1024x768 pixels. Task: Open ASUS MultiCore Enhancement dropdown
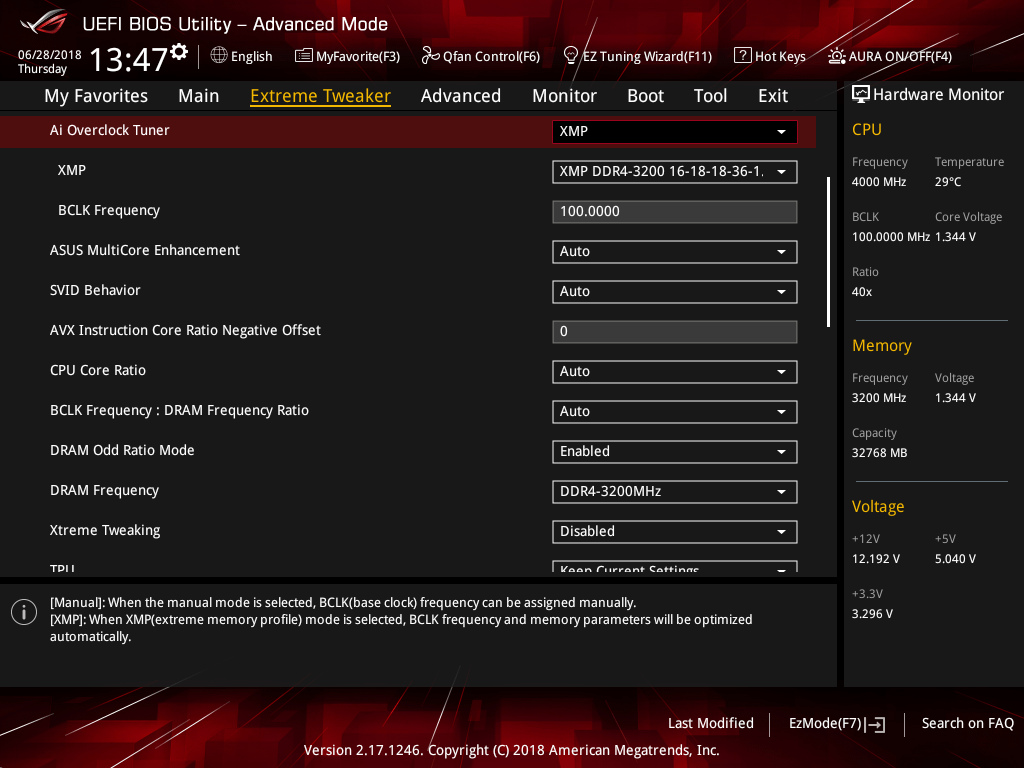point(675,251)
